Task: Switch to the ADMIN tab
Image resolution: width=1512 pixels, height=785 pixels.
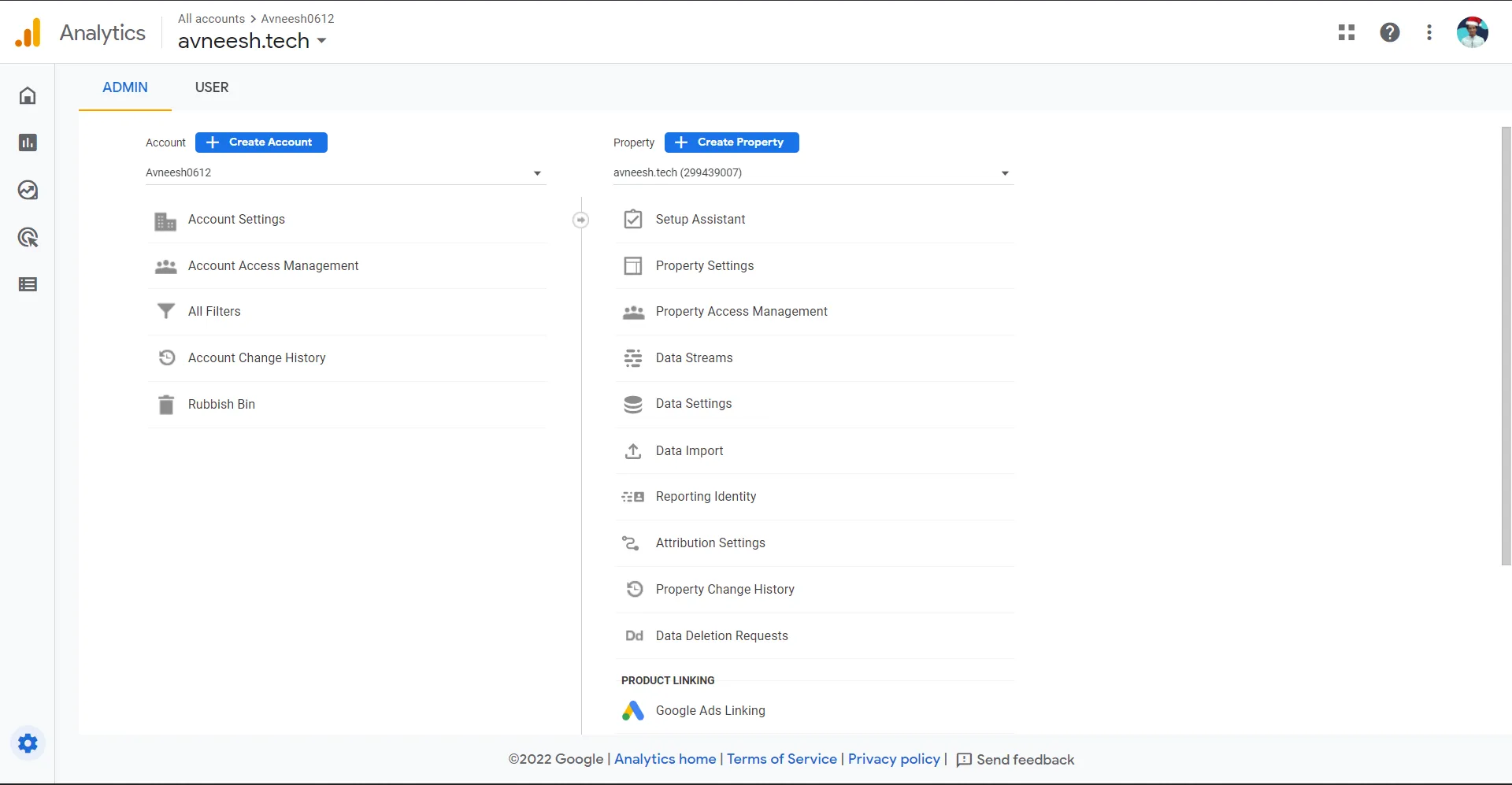Action: point(125,87)
